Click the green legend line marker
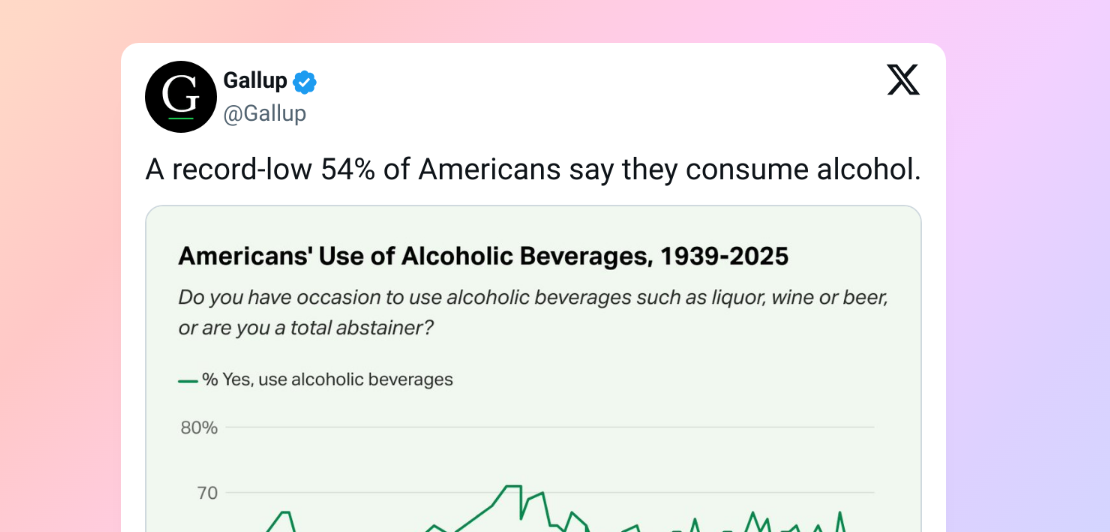 click(x=188, y=381)
